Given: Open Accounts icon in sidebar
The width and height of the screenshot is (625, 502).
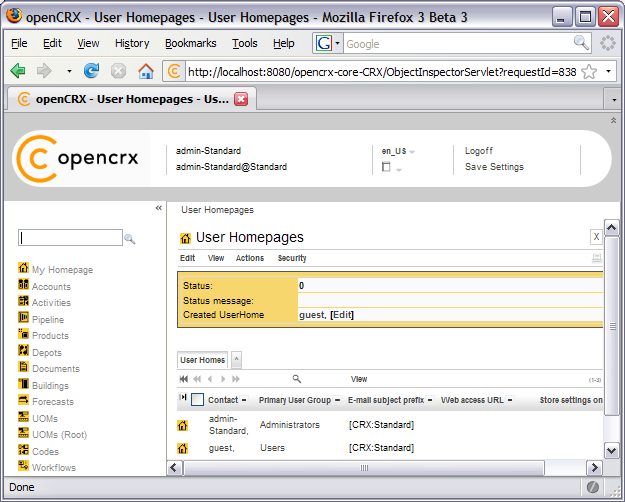Looking at the screenshot, I should 24,284.
